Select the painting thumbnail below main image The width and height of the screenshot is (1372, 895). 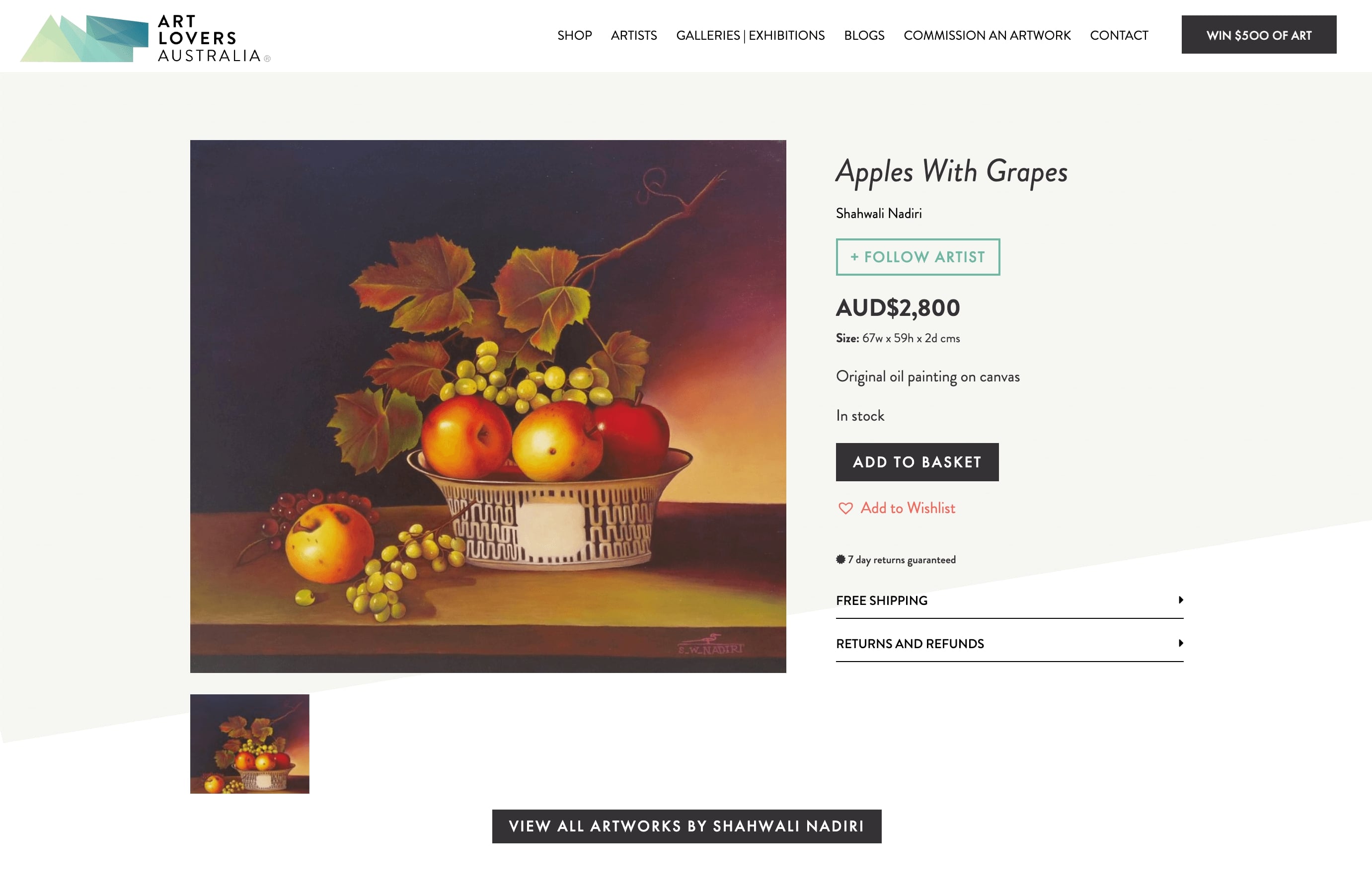pyautogui.click(x=249, y=744)
